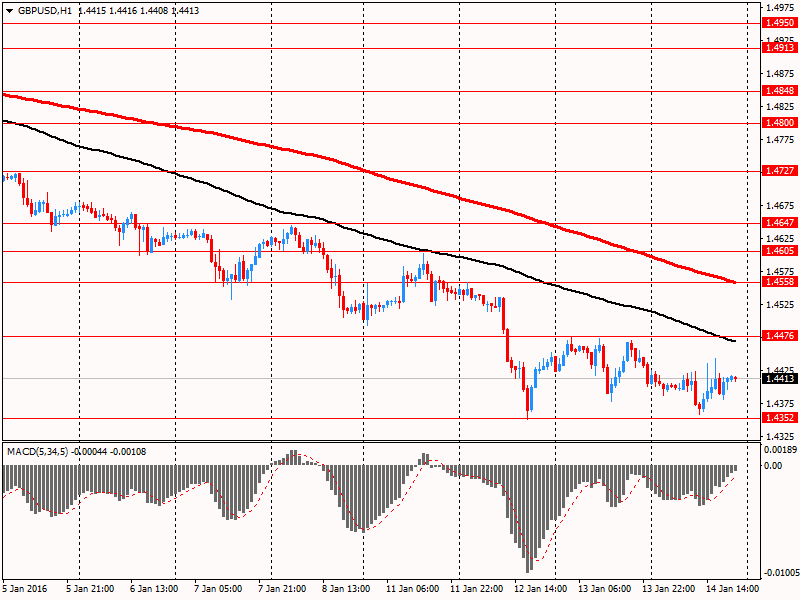The image size is (800, 600).
Task: Click the current price 1.4413 black label
Action: coord(779,379)
